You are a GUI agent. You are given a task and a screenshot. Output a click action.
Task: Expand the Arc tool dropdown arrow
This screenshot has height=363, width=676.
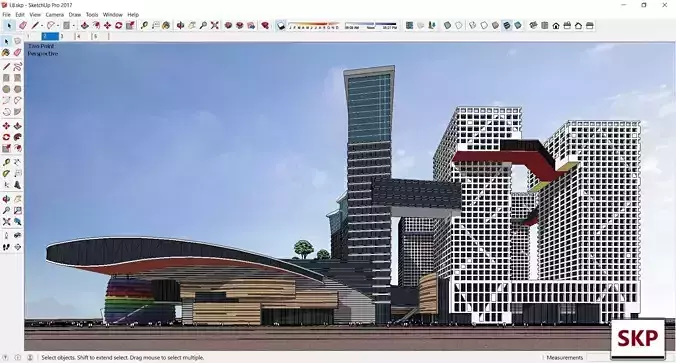(x=58, y=25)
